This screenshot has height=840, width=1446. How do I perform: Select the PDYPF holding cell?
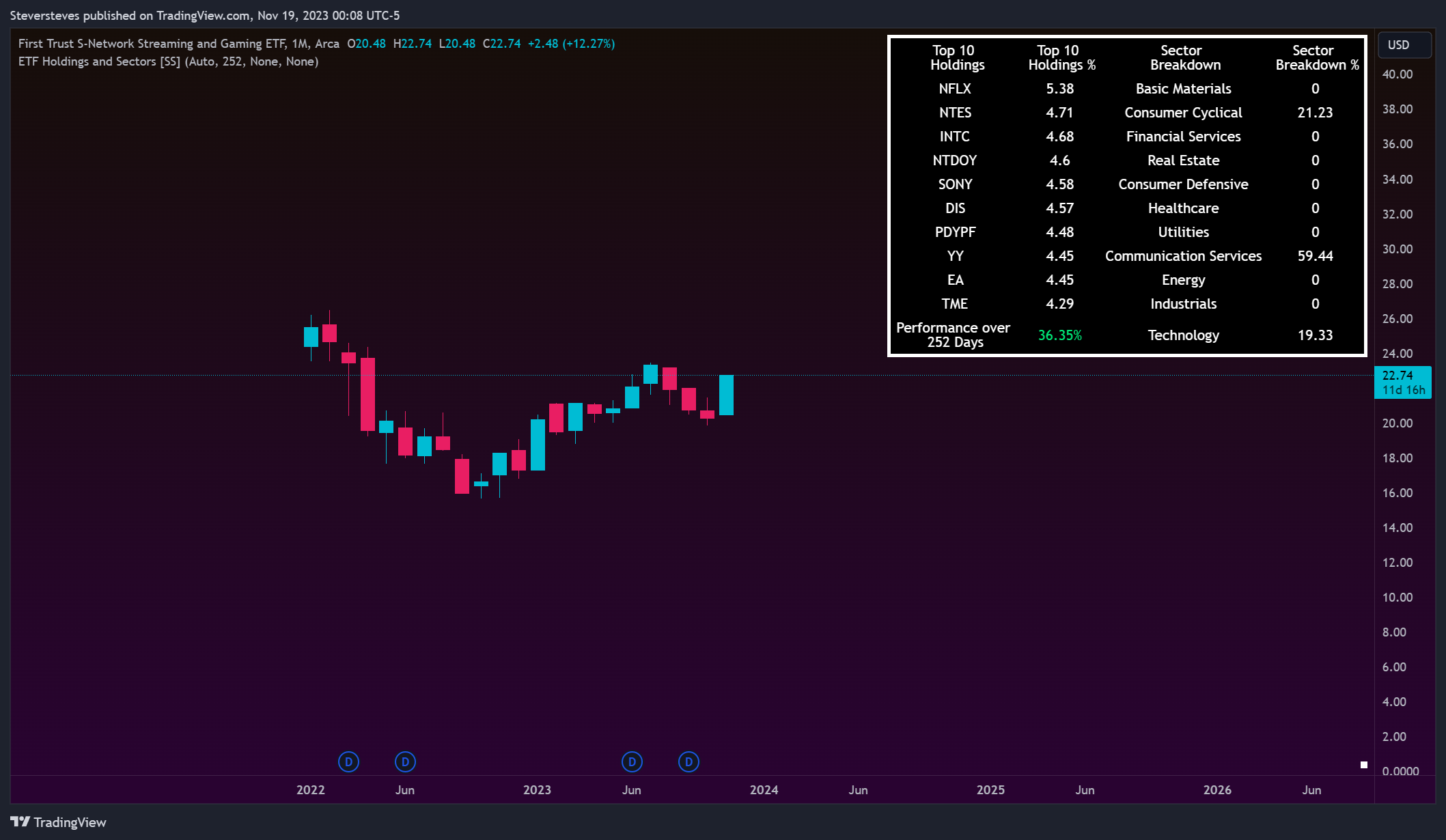point(955,232)
